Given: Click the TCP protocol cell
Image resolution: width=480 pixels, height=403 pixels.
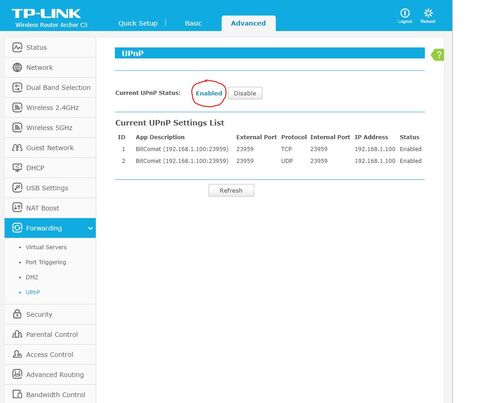Looking at the screenshot, I should coord(286,149).
